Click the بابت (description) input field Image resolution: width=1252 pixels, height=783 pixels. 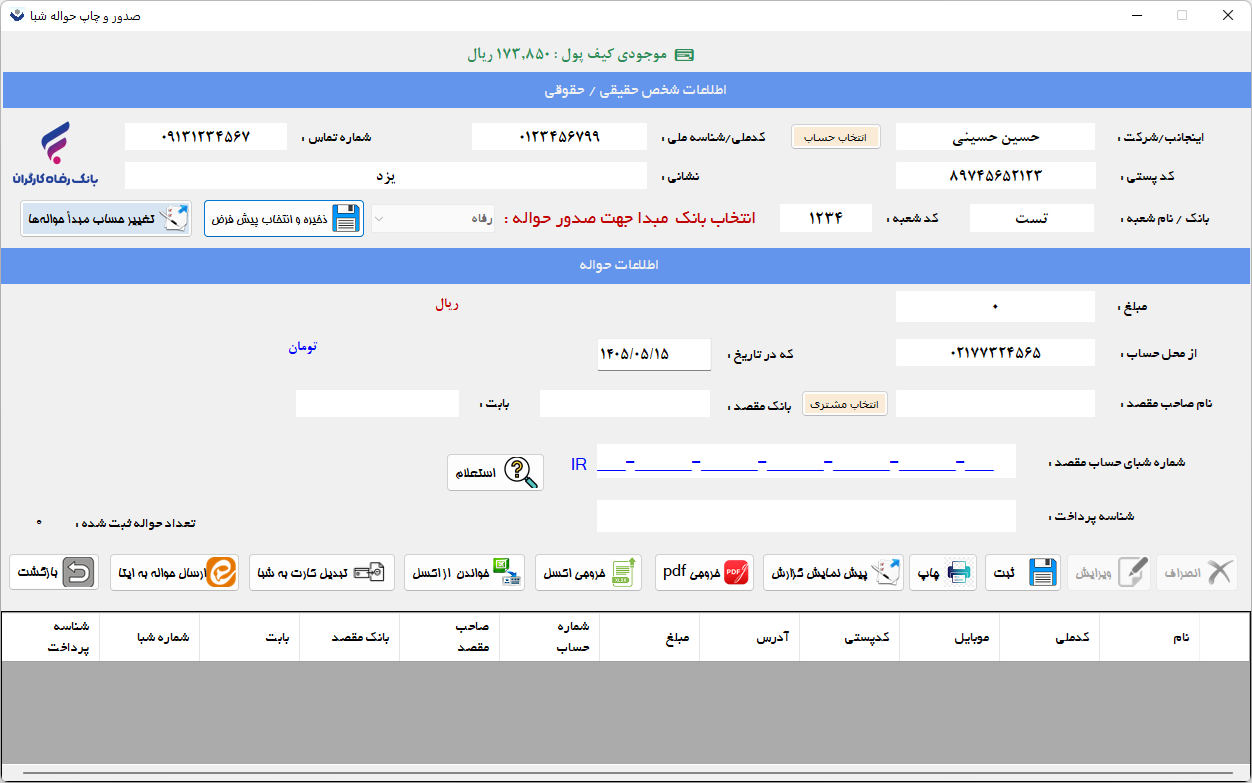click(x=377, y=404)
